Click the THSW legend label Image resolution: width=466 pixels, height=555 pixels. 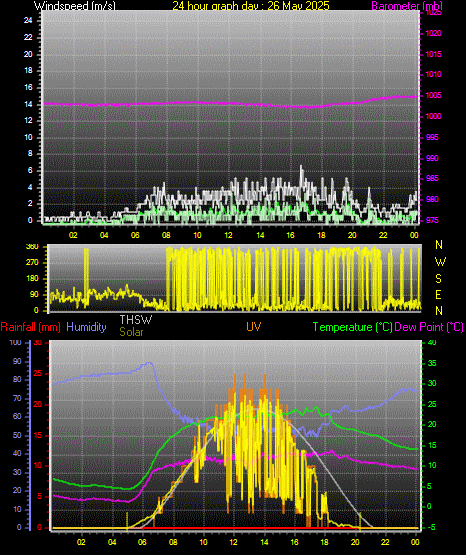click(x=136, y=320)
